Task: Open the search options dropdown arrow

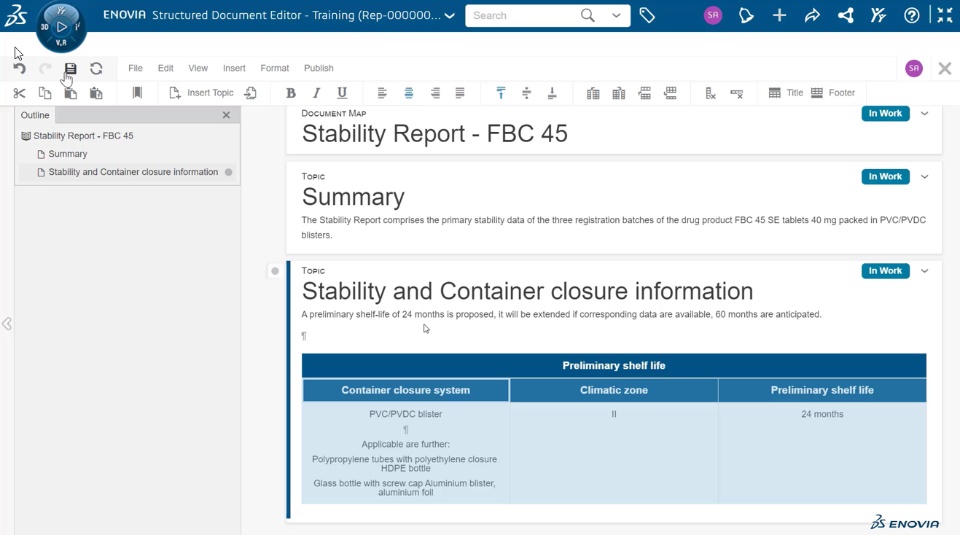Action: tap(616, 16)
